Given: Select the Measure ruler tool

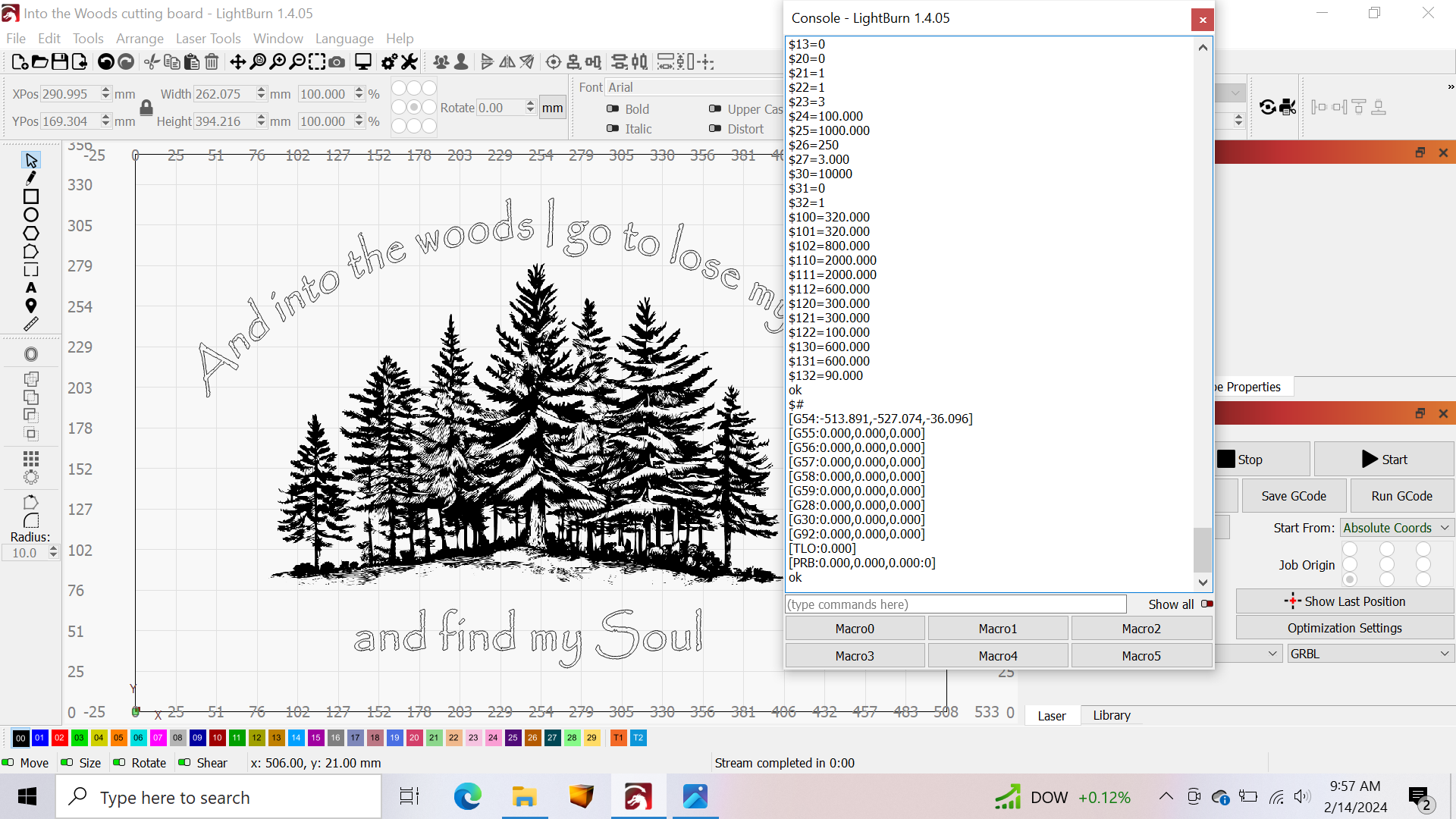Looking at the screenshot, I should click(31, 324).
